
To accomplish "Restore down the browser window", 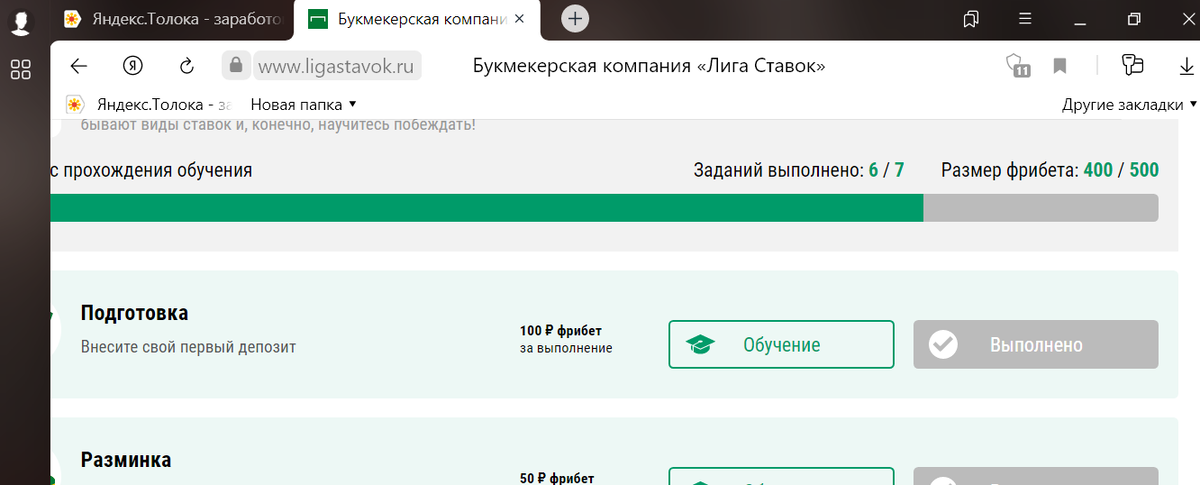I will [1134, 19].
